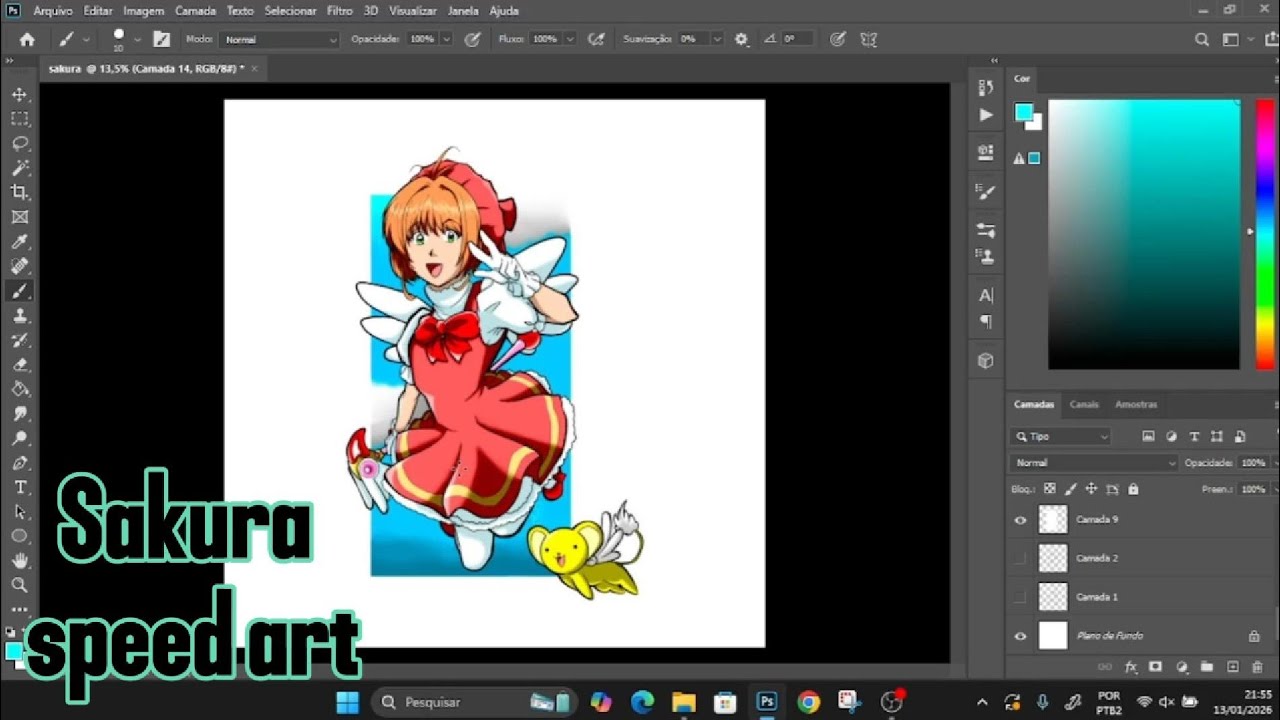The width and height of the screenshot is (1280, 720).
Task: Show the Camada 1 layer
Action: [1020, 597]
